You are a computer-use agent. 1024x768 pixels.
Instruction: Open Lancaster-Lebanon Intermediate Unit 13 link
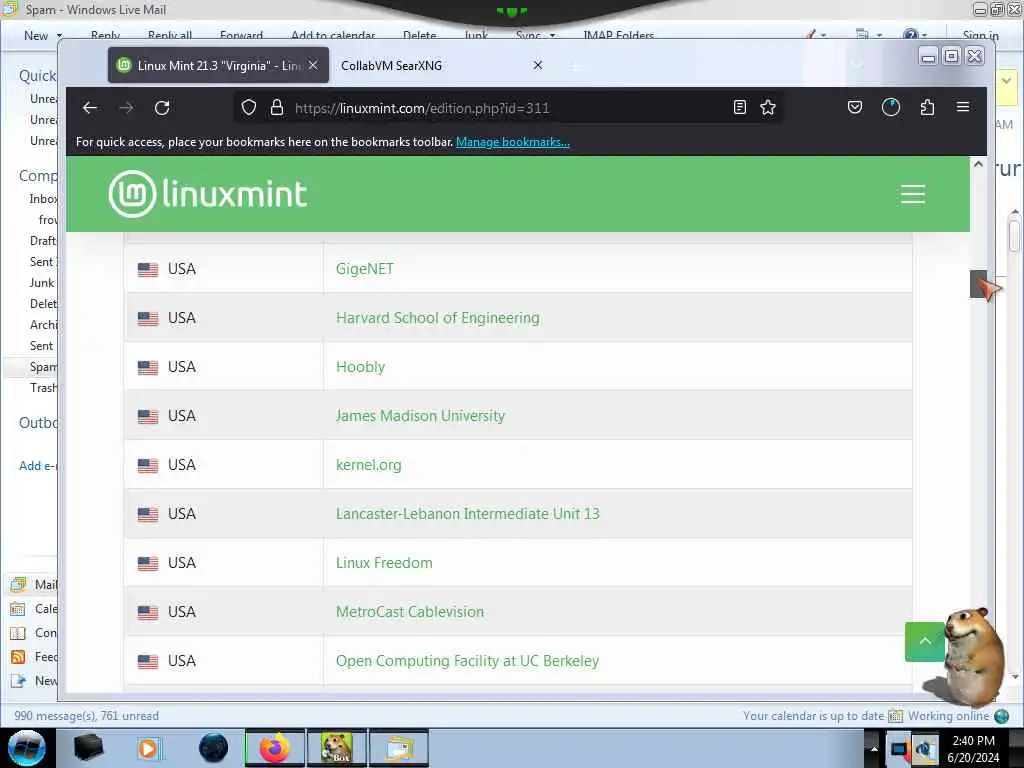(468, 514)
